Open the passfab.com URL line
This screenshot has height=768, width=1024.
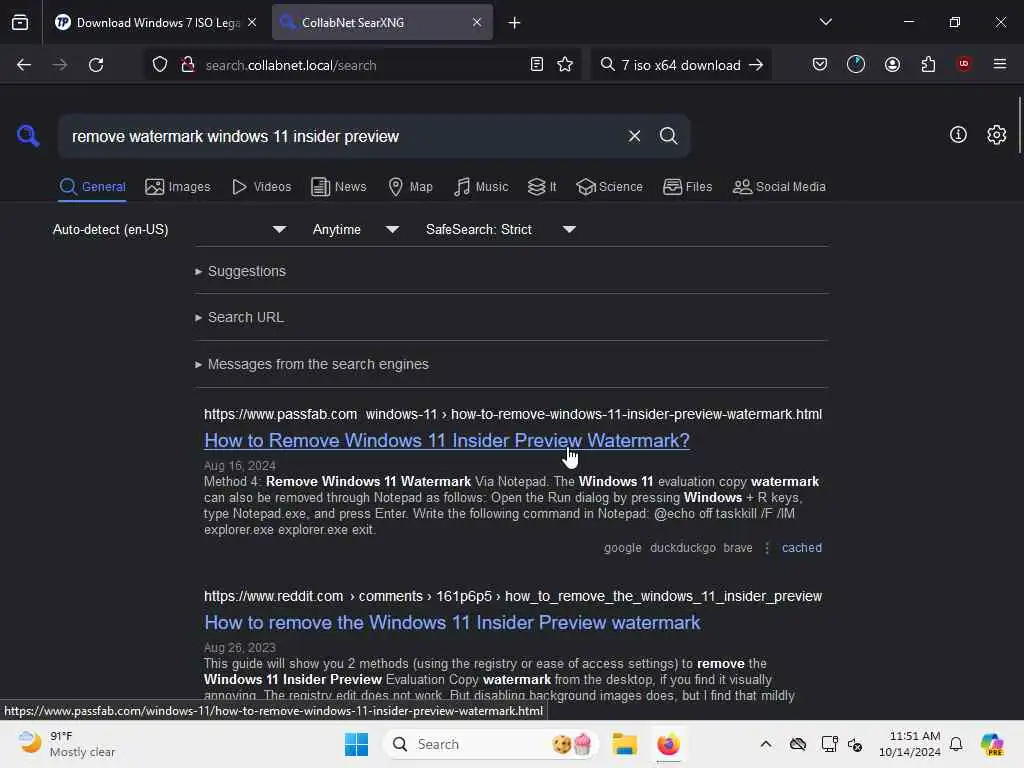point(513,414)
